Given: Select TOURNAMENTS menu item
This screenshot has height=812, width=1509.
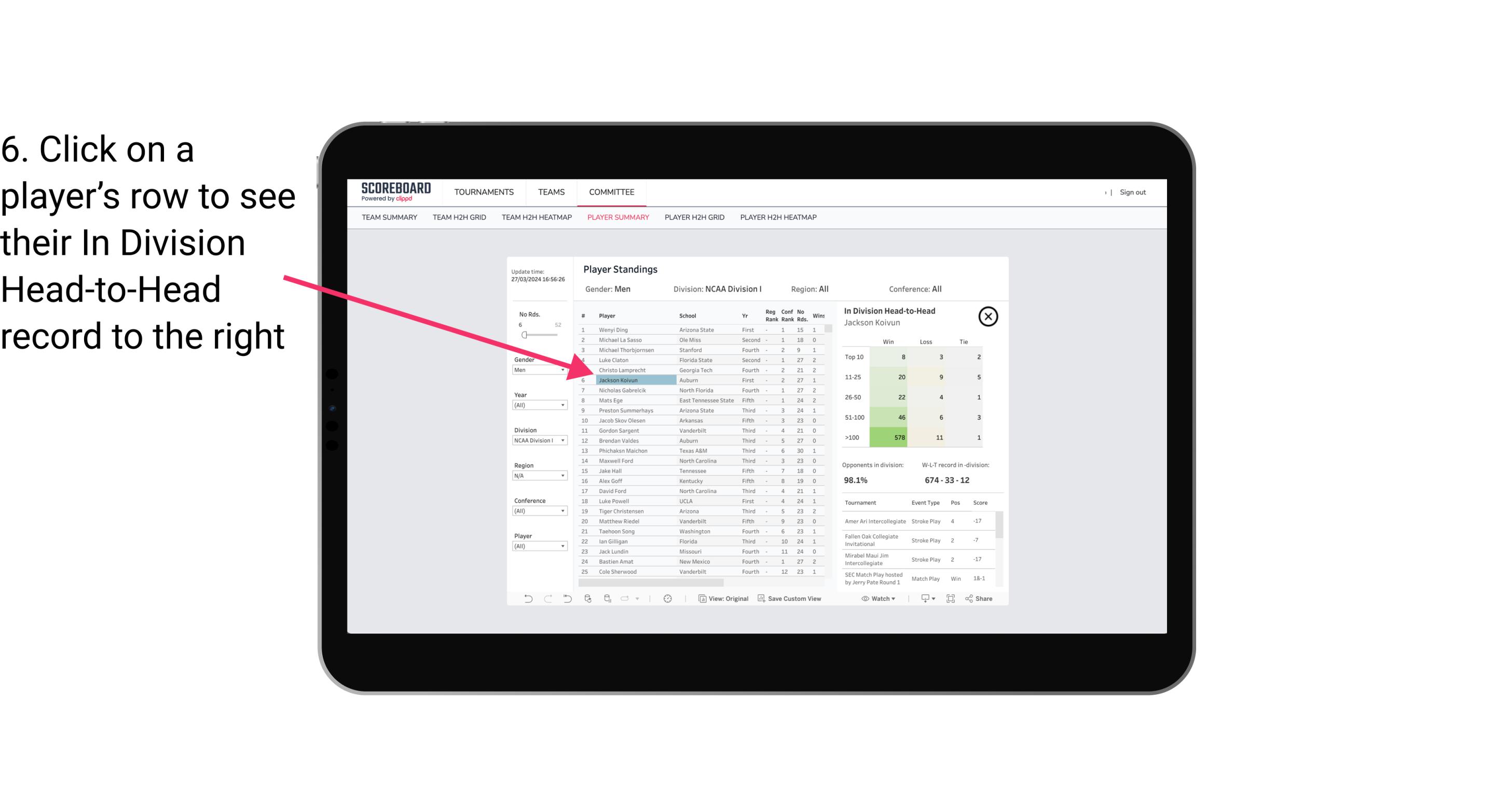Looking at the screenshot, I should point(484,192).
